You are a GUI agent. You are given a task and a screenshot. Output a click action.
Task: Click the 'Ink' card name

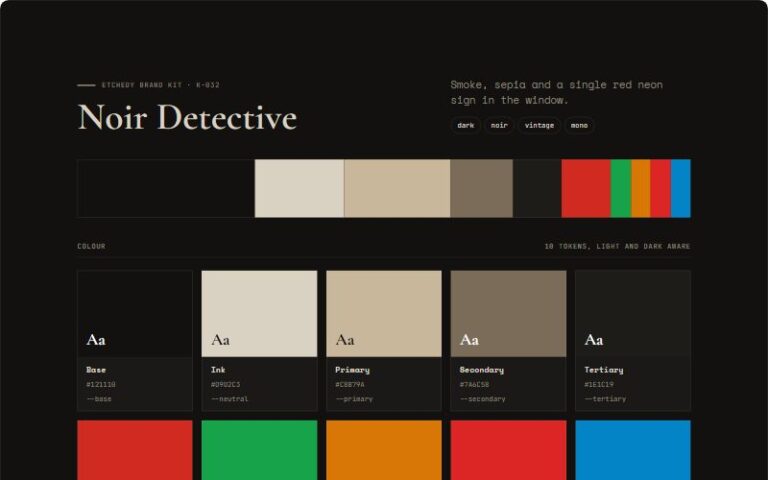pos(218,370)
